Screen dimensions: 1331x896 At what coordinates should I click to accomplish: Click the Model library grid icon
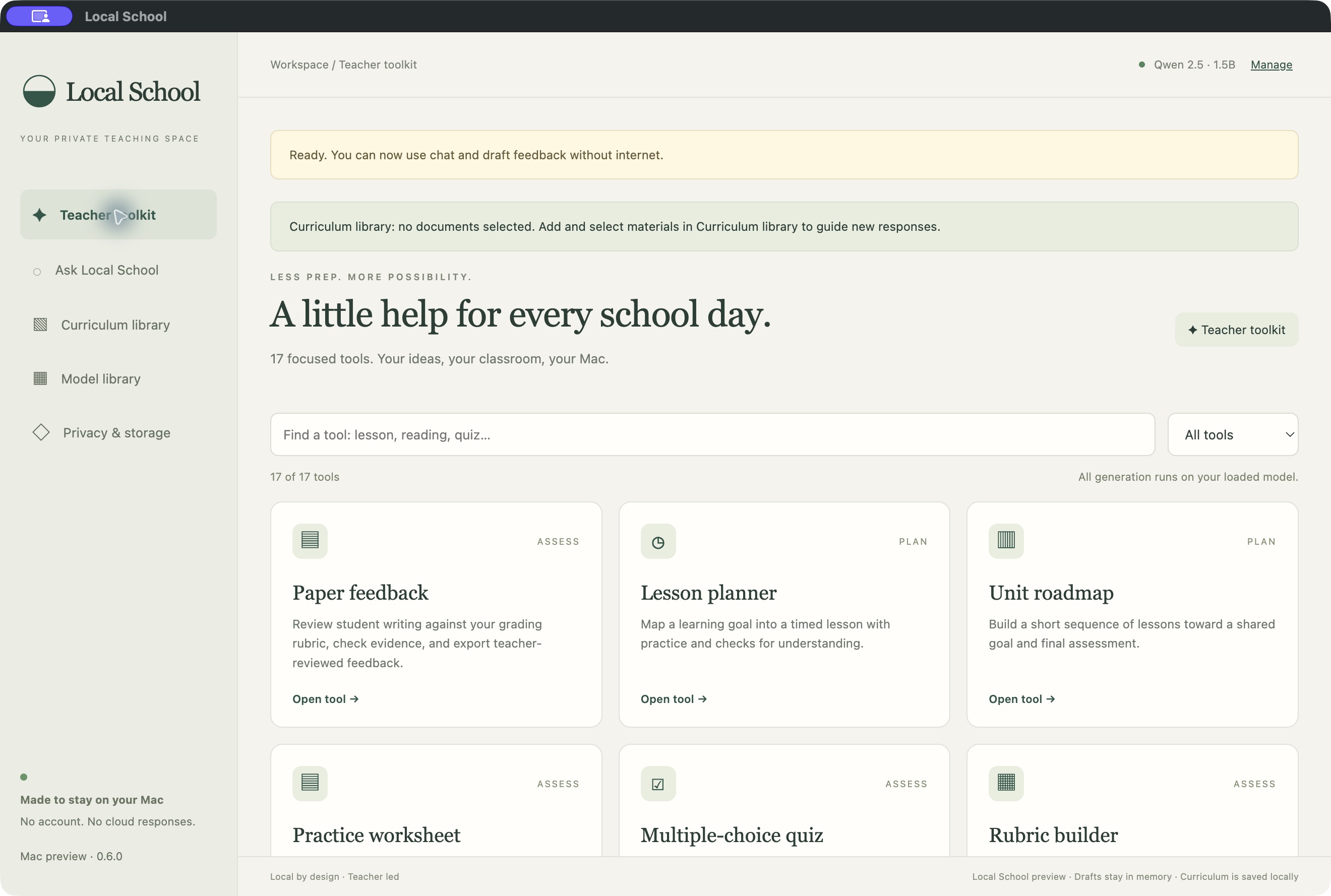pos(40,378)
